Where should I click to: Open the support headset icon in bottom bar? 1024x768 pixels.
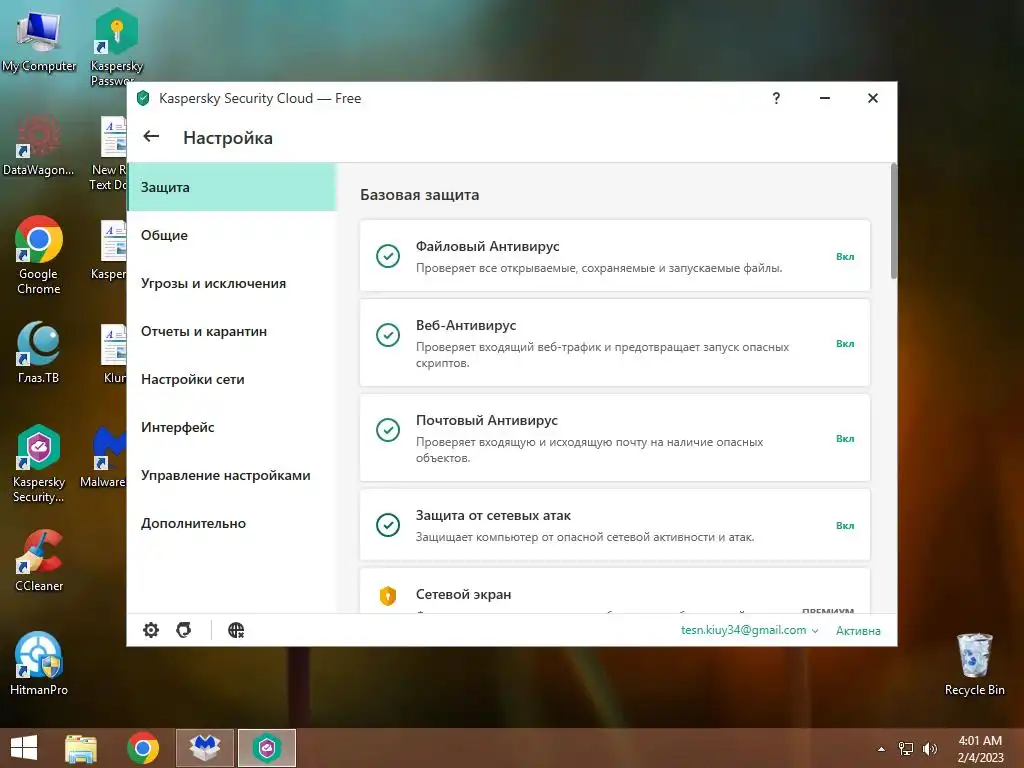pos(184,630)
